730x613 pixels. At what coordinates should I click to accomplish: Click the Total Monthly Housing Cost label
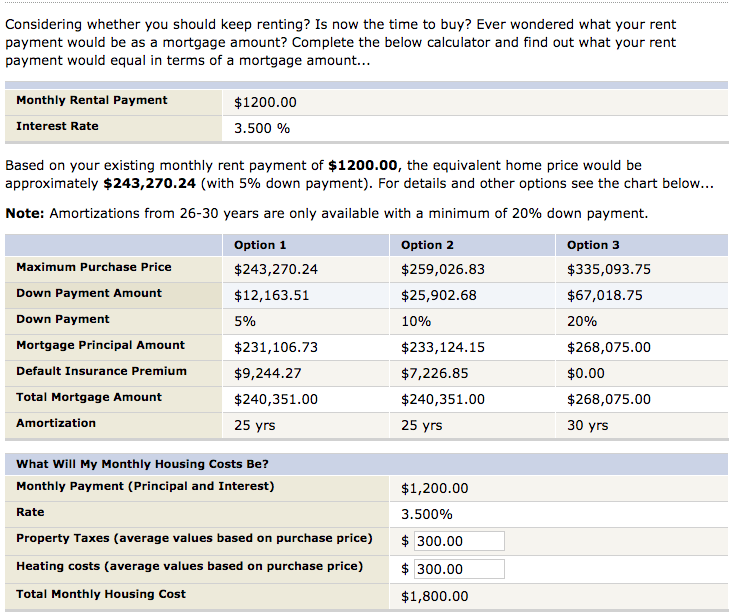(x=101, y=594)
